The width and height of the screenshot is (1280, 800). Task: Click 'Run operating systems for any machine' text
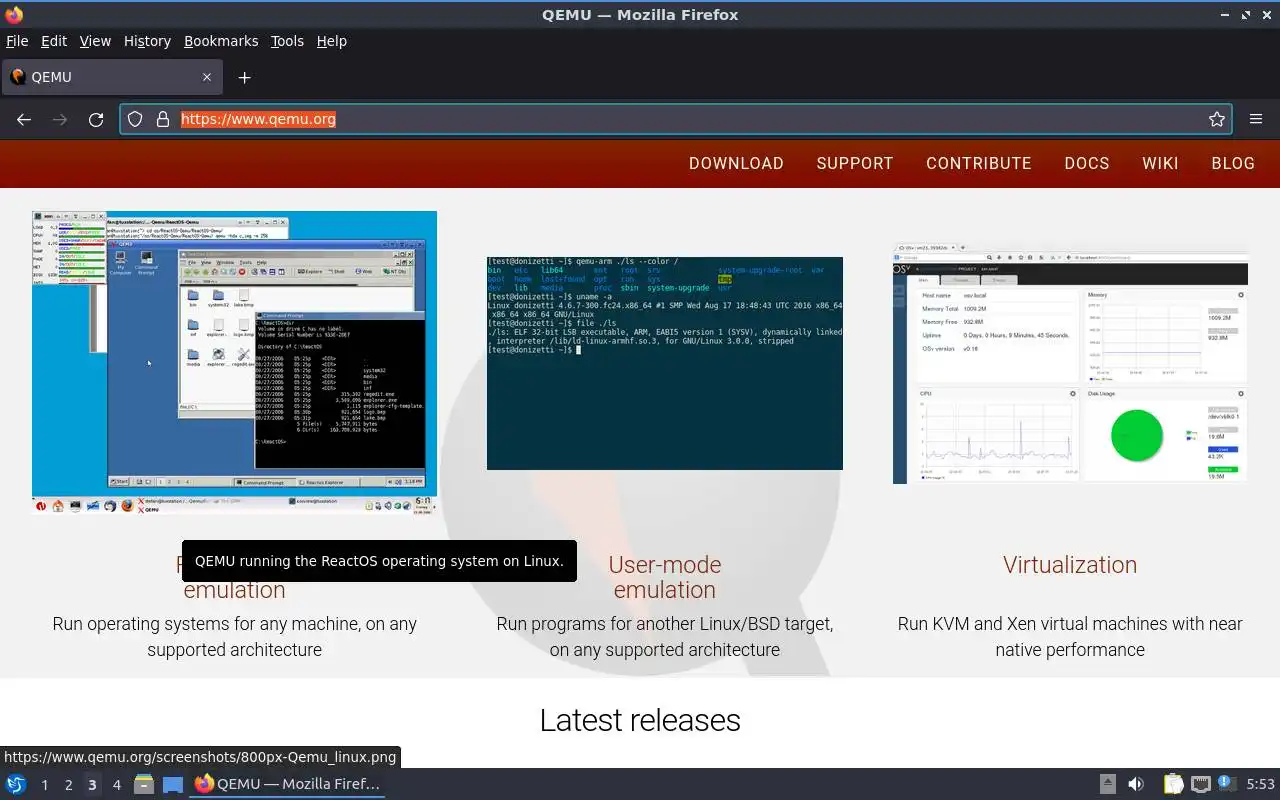click(x=234, y=636)
